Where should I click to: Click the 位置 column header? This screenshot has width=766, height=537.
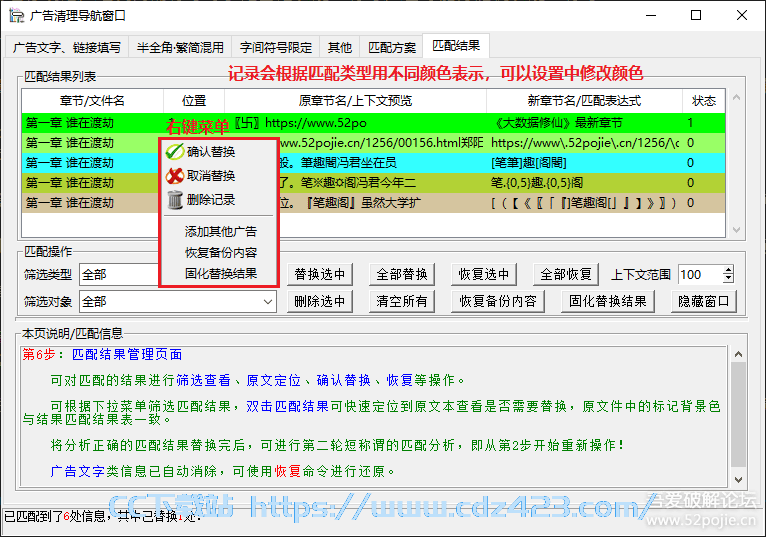pyautogui.click(x=194, y=101)
